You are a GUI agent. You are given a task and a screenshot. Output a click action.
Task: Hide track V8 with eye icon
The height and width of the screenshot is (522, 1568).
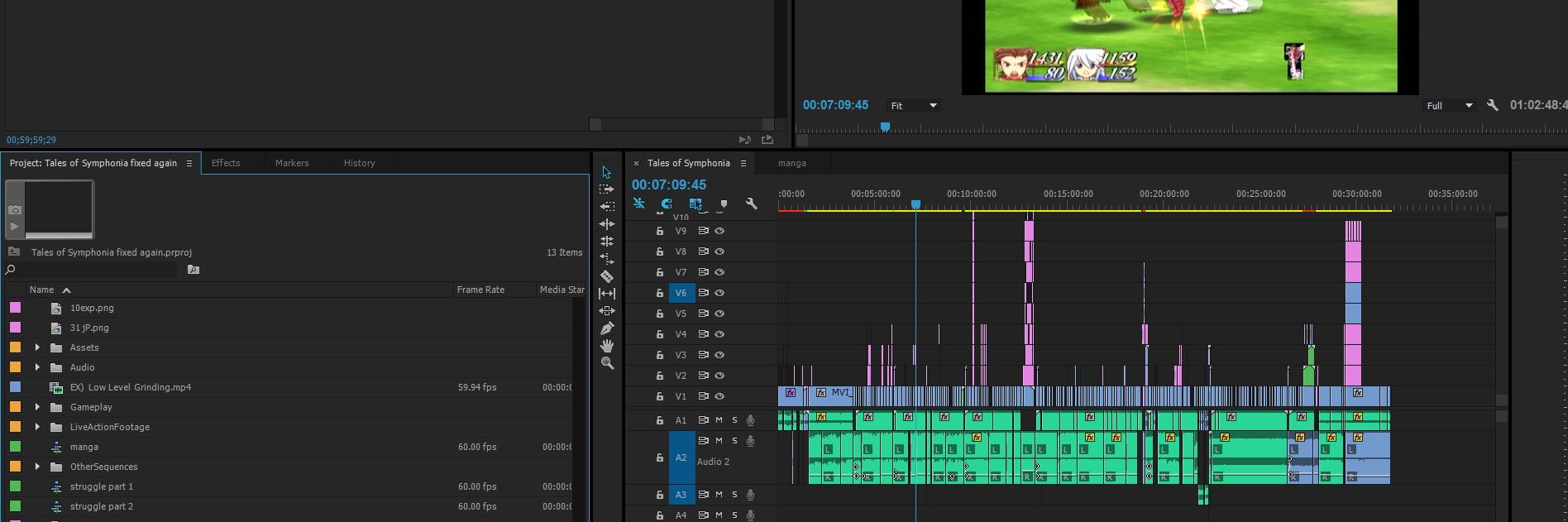[x=719, y=251]
